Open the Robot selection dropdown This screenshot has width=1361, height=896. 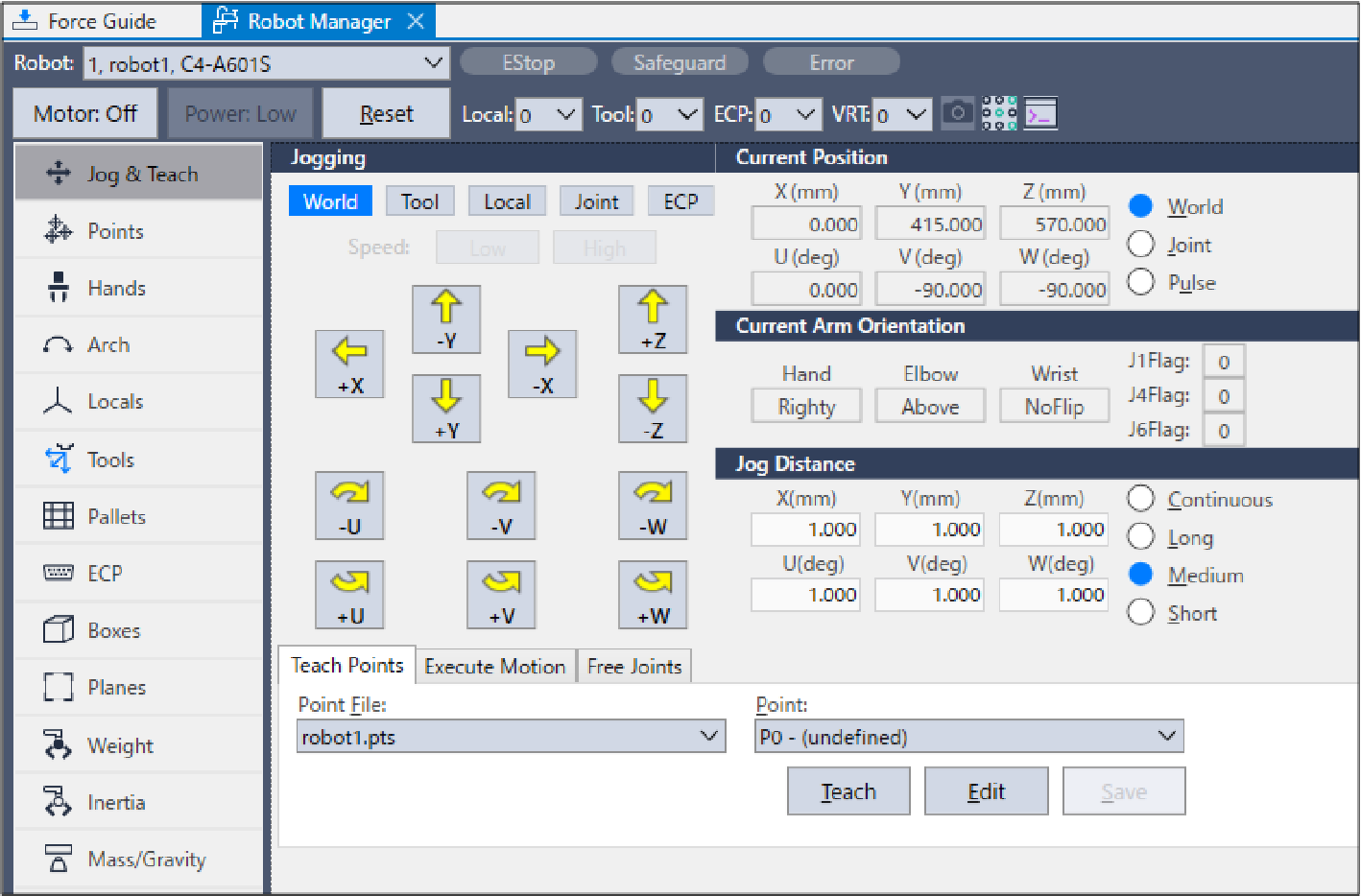(266, 64)
